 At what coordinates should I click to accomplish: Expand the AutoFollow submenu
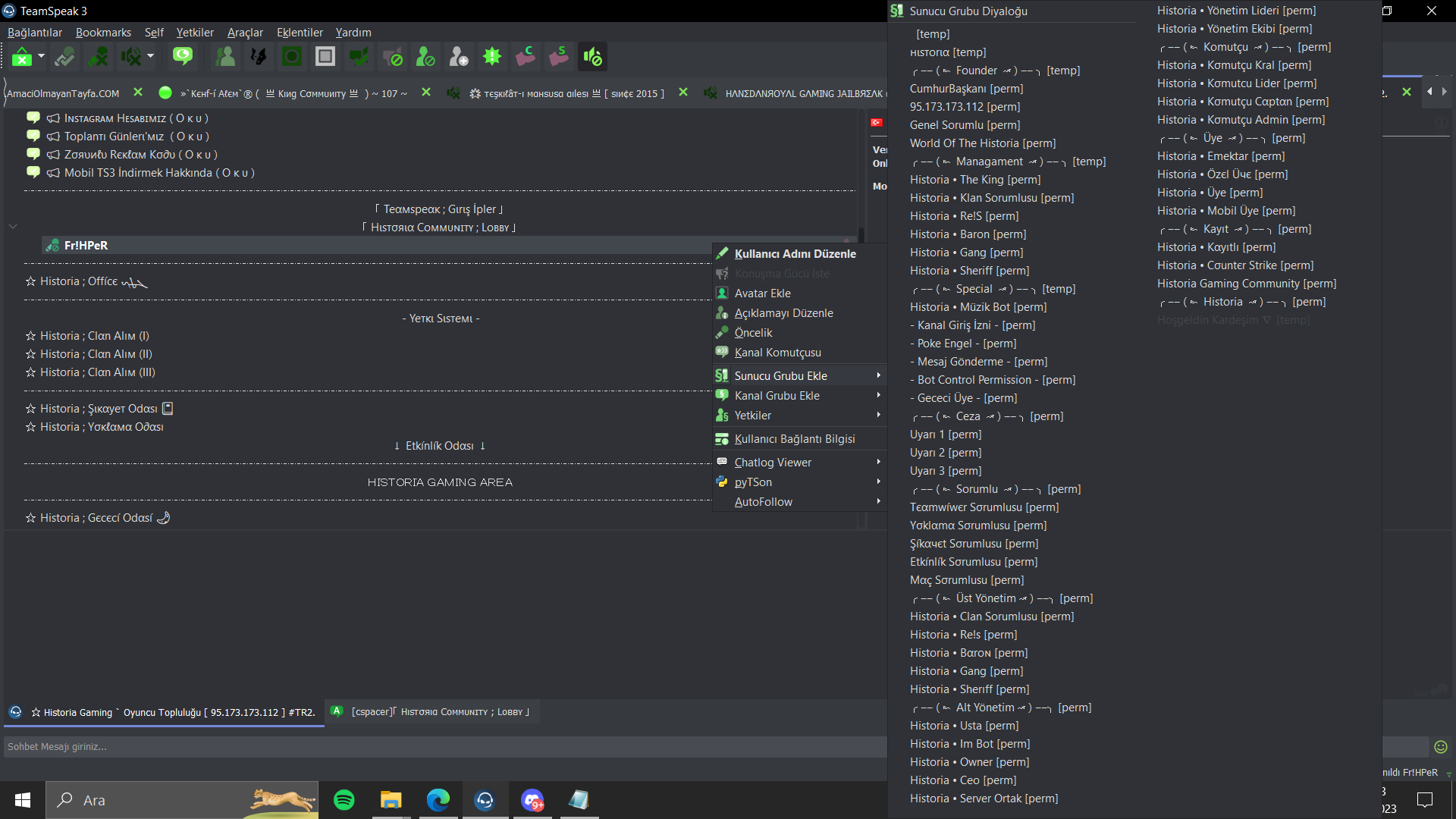(799, 502)
